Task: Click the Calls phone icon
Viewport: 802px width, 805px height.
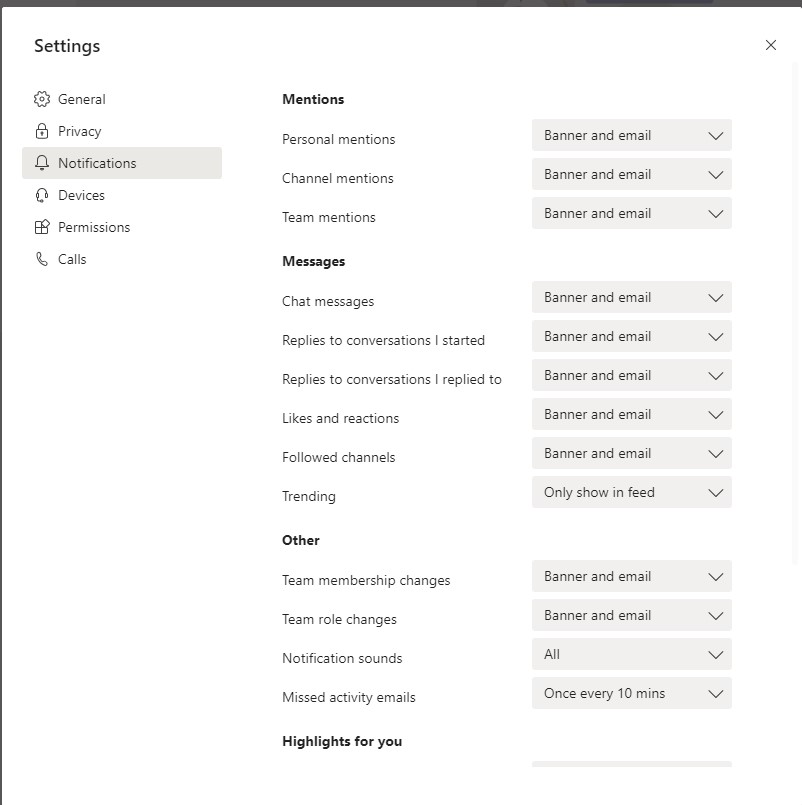Action: [41, 259]
